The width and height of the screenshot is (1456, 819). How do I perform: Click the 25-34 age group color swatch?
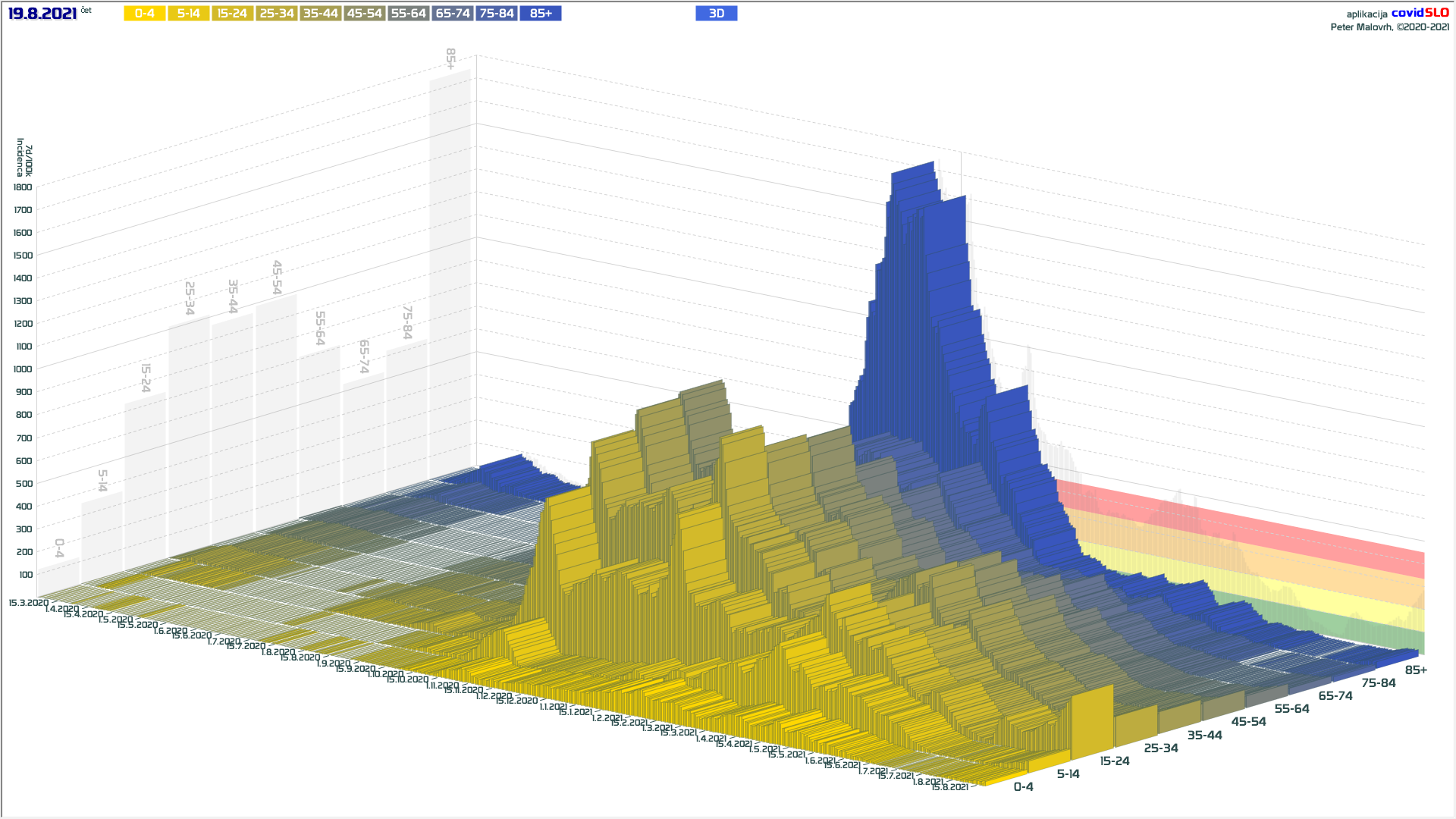(x=276, y=14)
